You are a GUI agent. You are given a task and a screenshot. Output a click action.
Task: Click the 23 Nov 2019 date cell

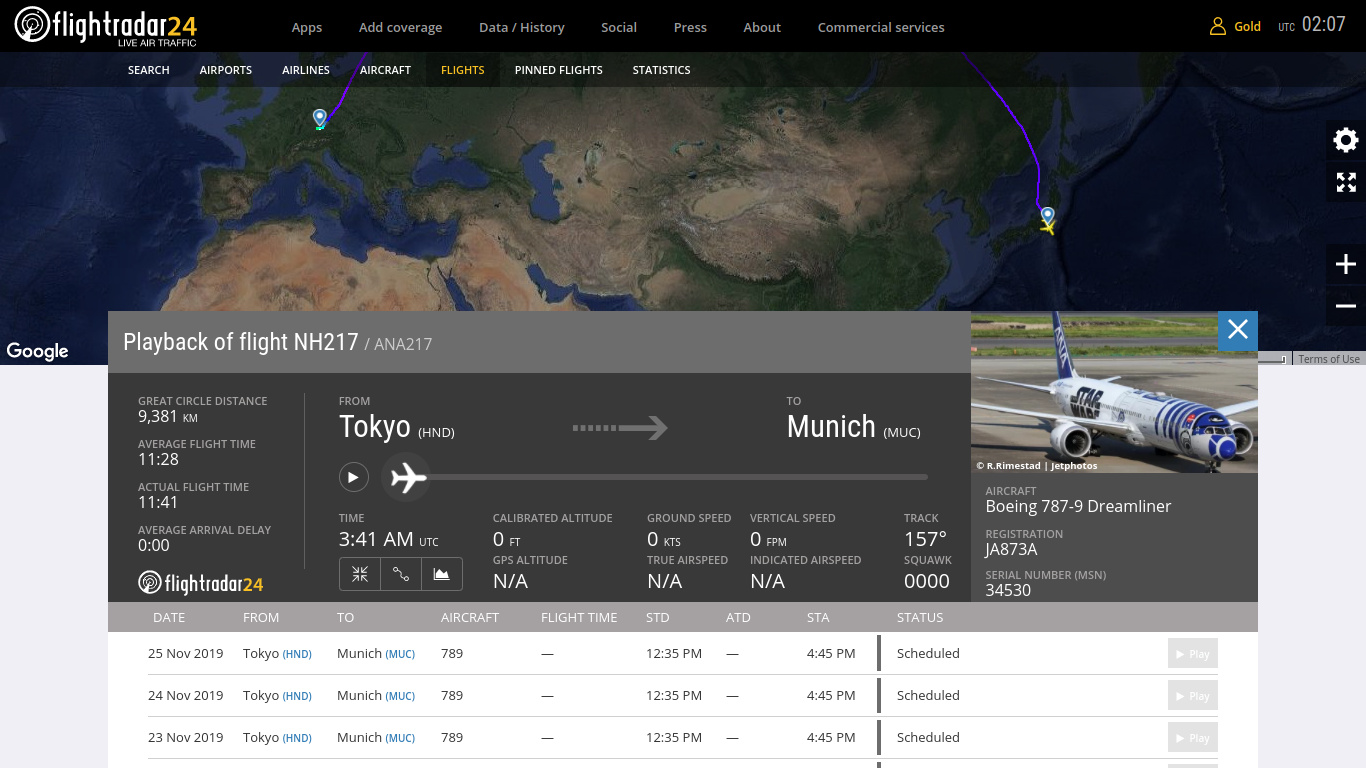pos(186,738)
